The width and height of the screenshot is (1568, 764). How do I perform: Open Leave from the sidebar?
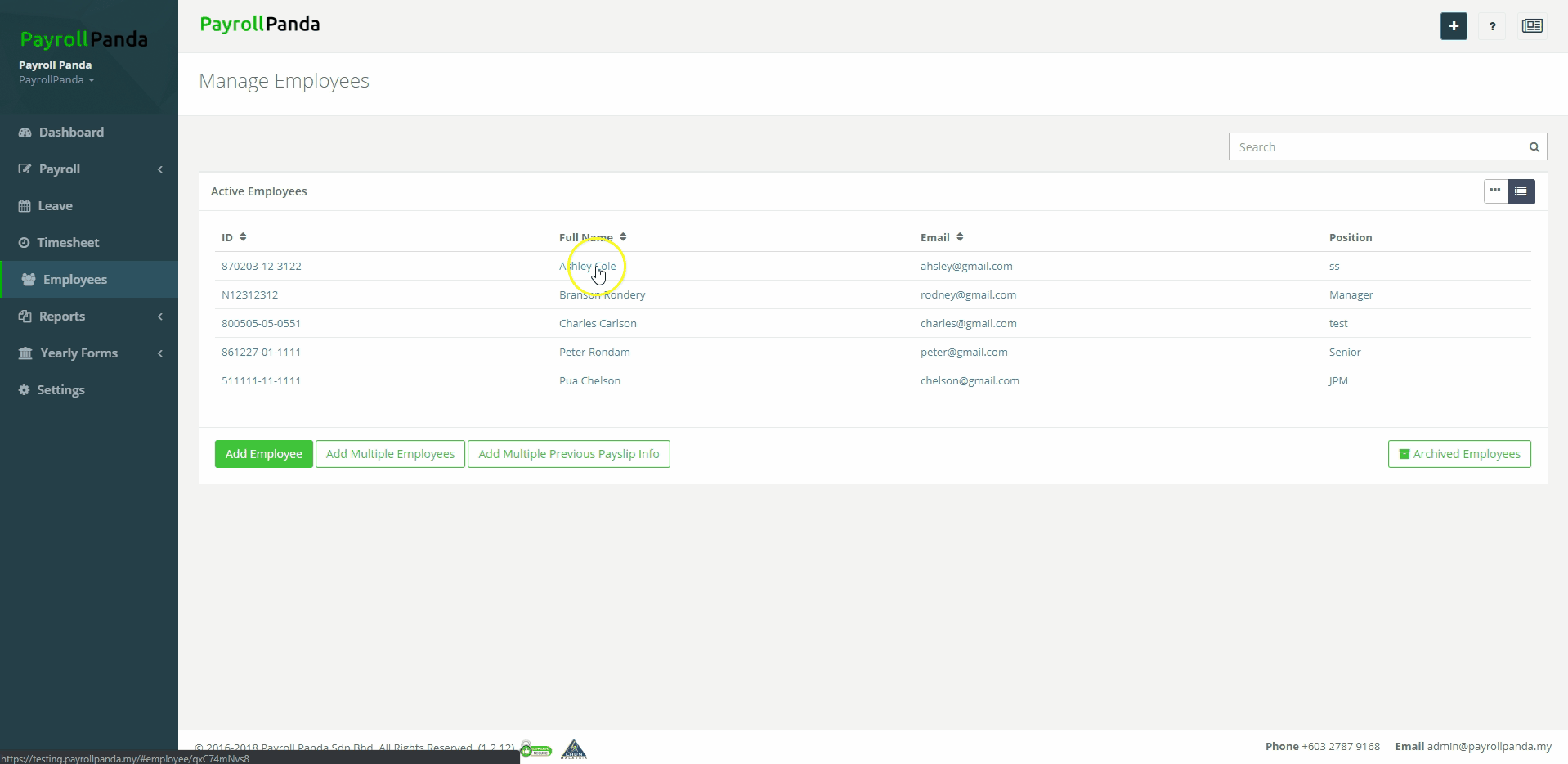[x=55, y=206]
